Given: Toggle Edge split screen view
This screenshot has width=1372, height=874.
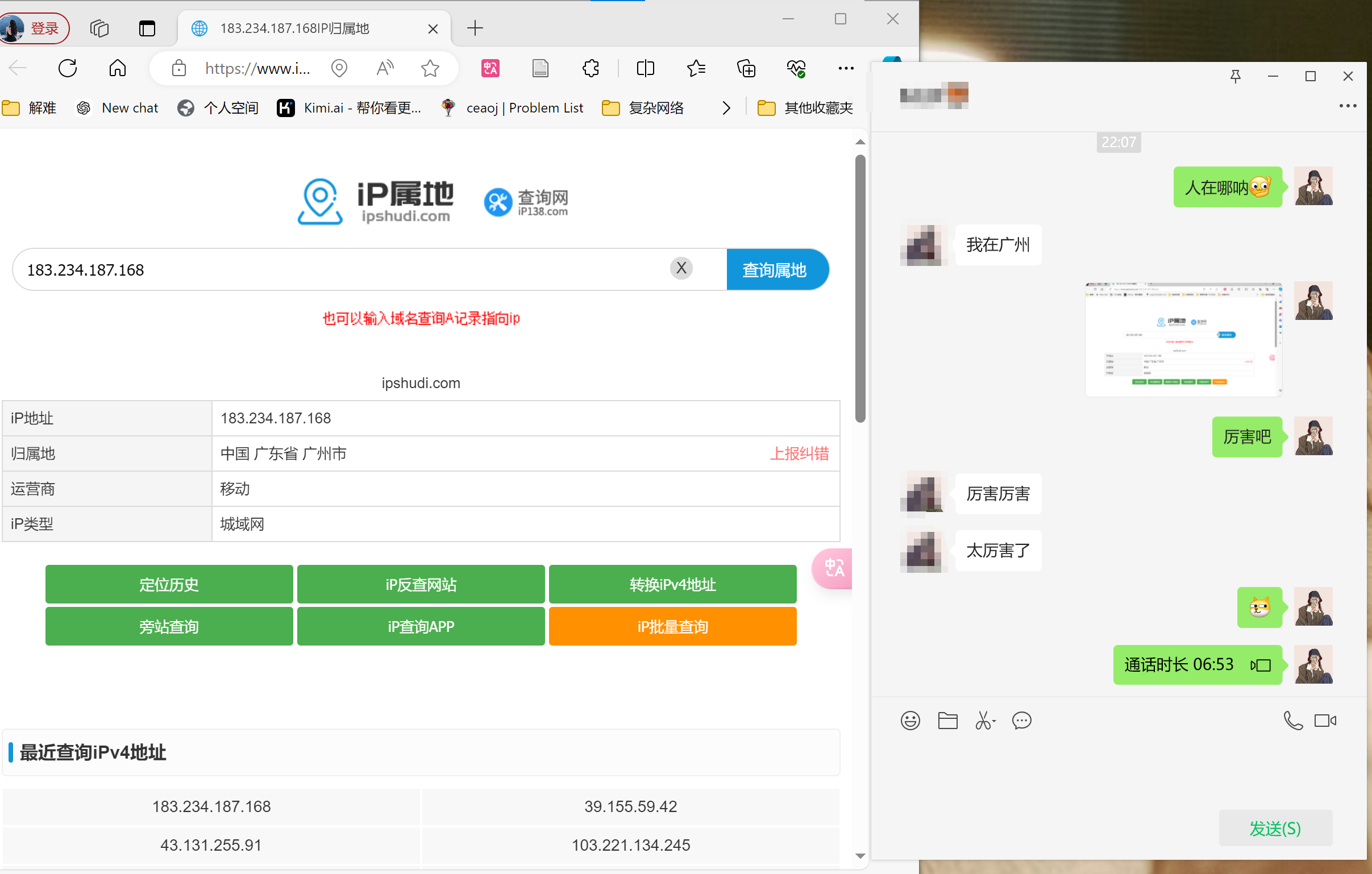Looking at the screenshot, I should 645,68.
